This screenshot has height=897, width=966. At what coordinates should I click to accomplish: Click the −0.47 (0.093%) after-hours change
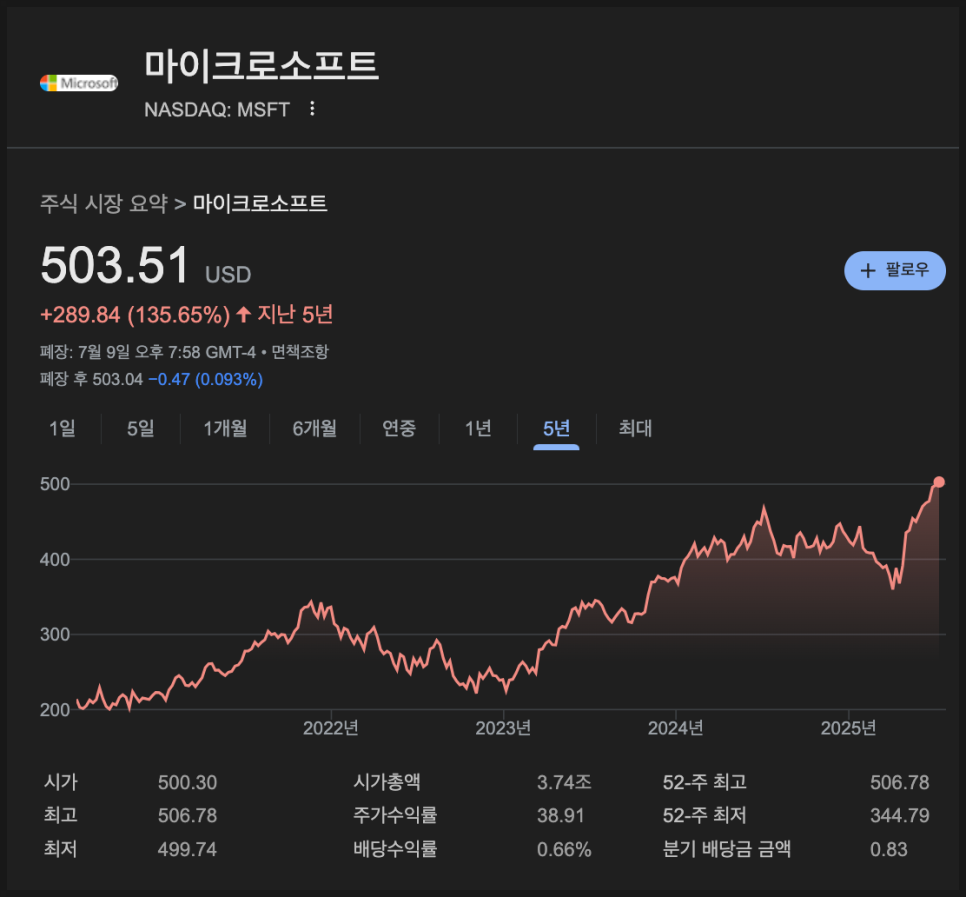(x=206, y=379)
